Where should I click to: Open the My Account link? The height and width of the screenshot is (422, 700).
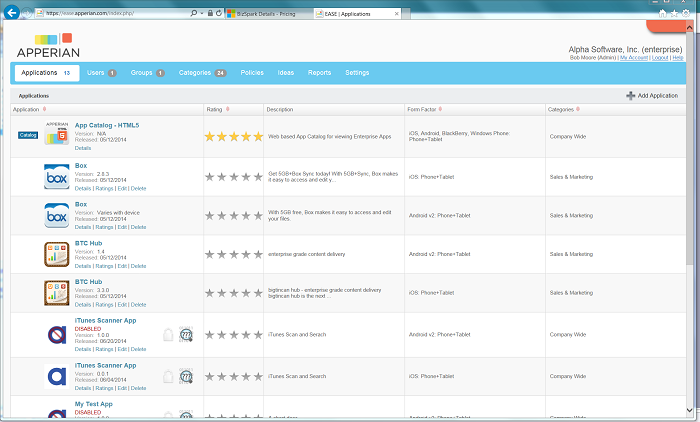click(x=633, y=58)
